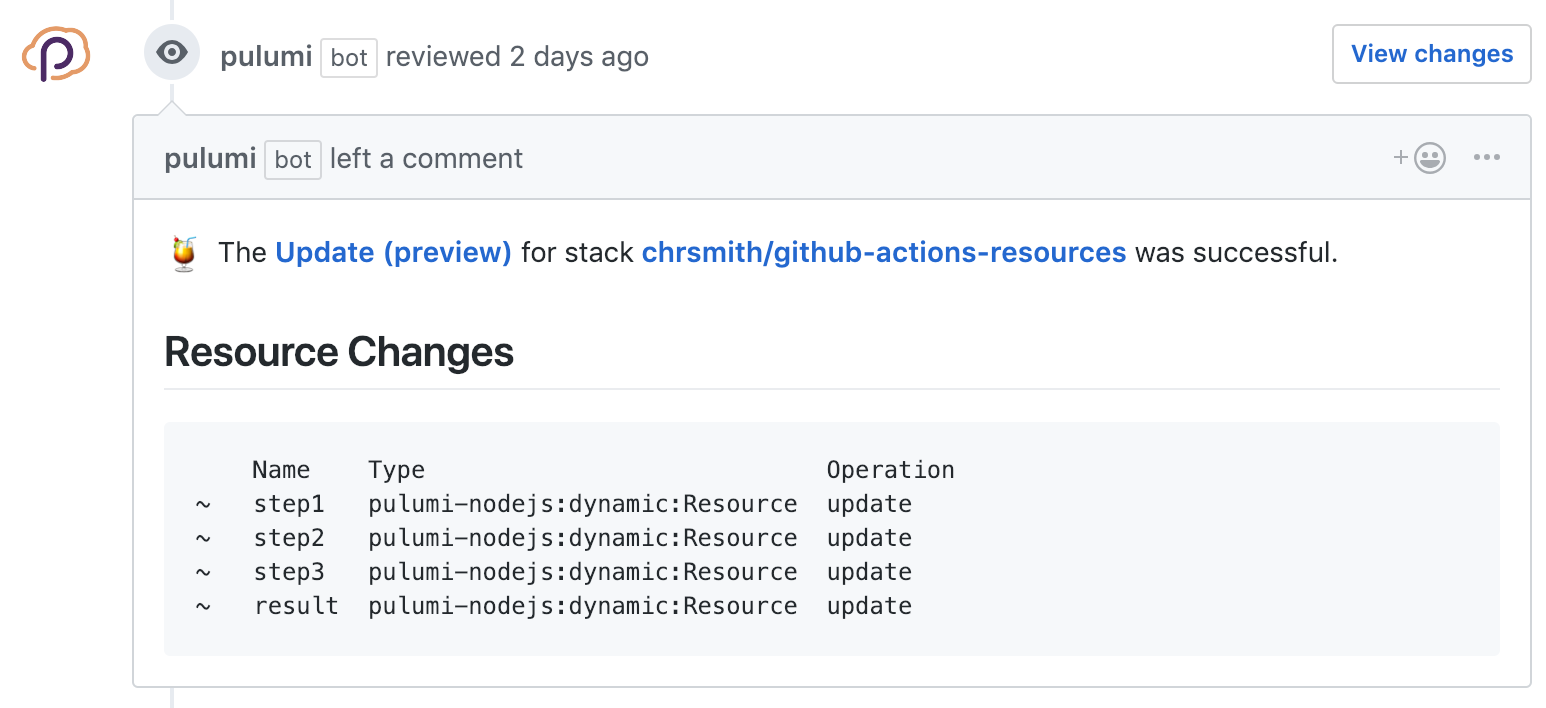Click the plus sign to add a reaction
Viewport: 1546px width, 708px height.
point(1400,157)
